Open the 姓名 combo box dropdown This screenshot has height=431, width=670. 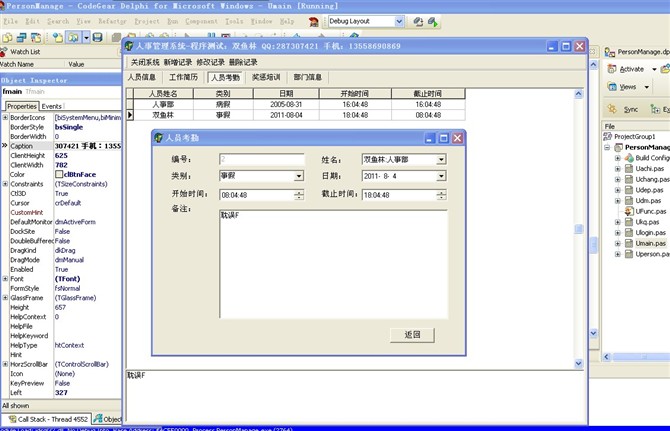[x=441, y=160]
